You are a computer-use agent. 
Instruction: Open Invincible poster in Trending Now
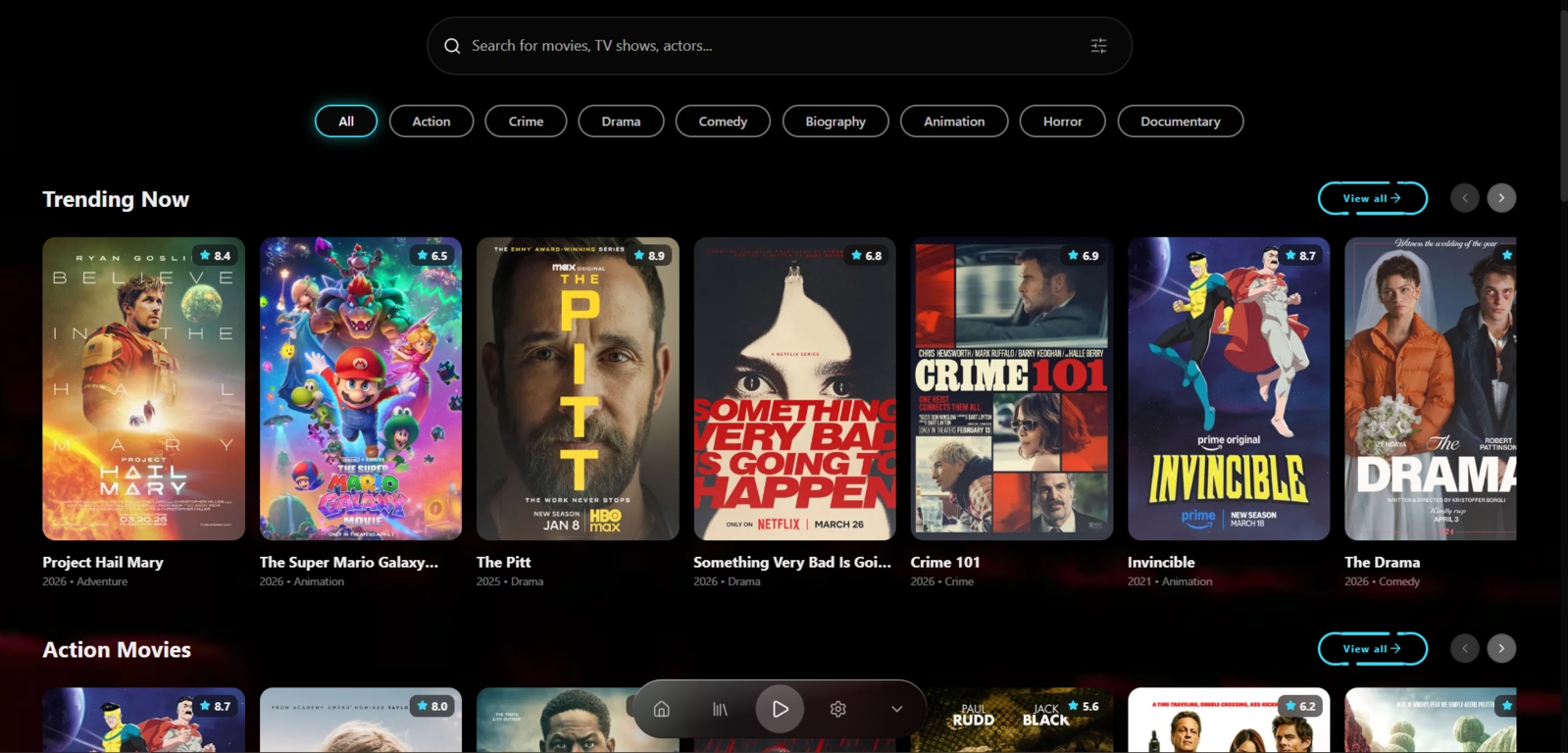(x=1229, y=388)
